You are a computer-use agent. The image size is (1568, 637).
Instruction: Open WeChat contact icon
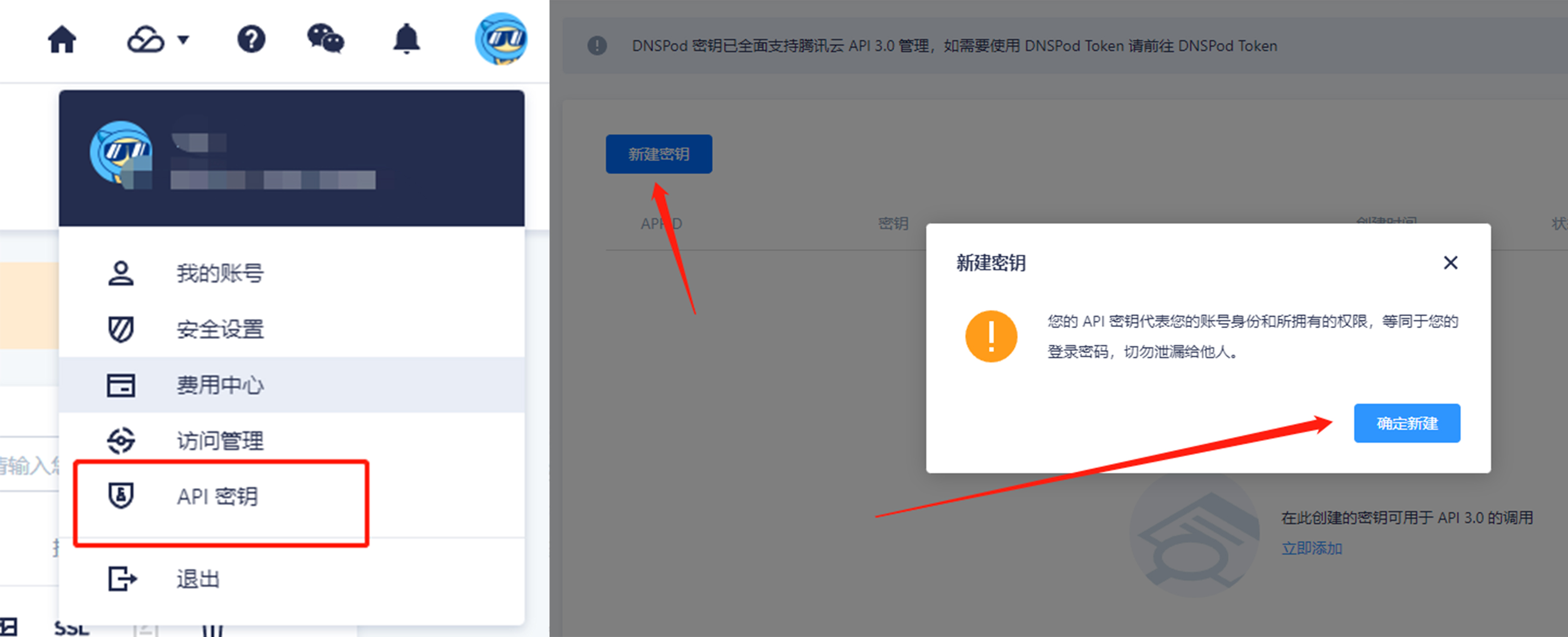point(325,38)
